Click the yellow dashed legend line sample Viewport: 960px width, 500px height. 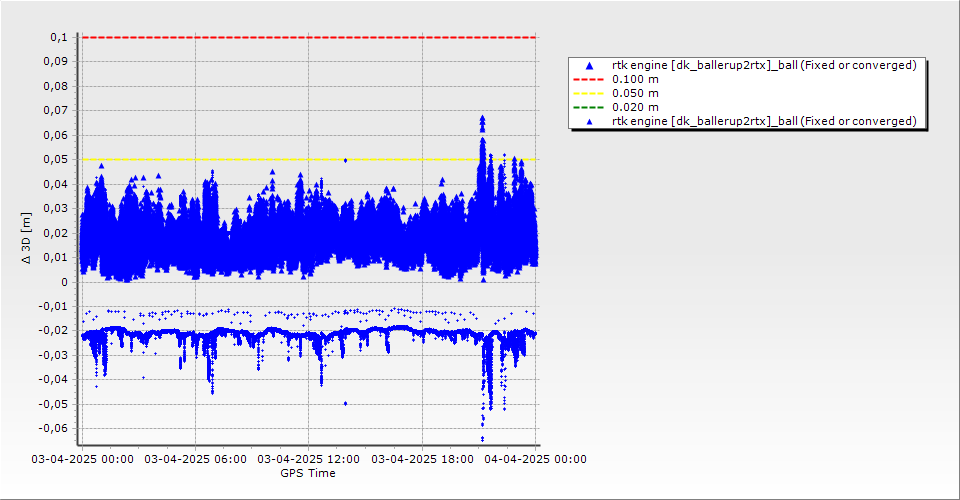pos(589,94)
